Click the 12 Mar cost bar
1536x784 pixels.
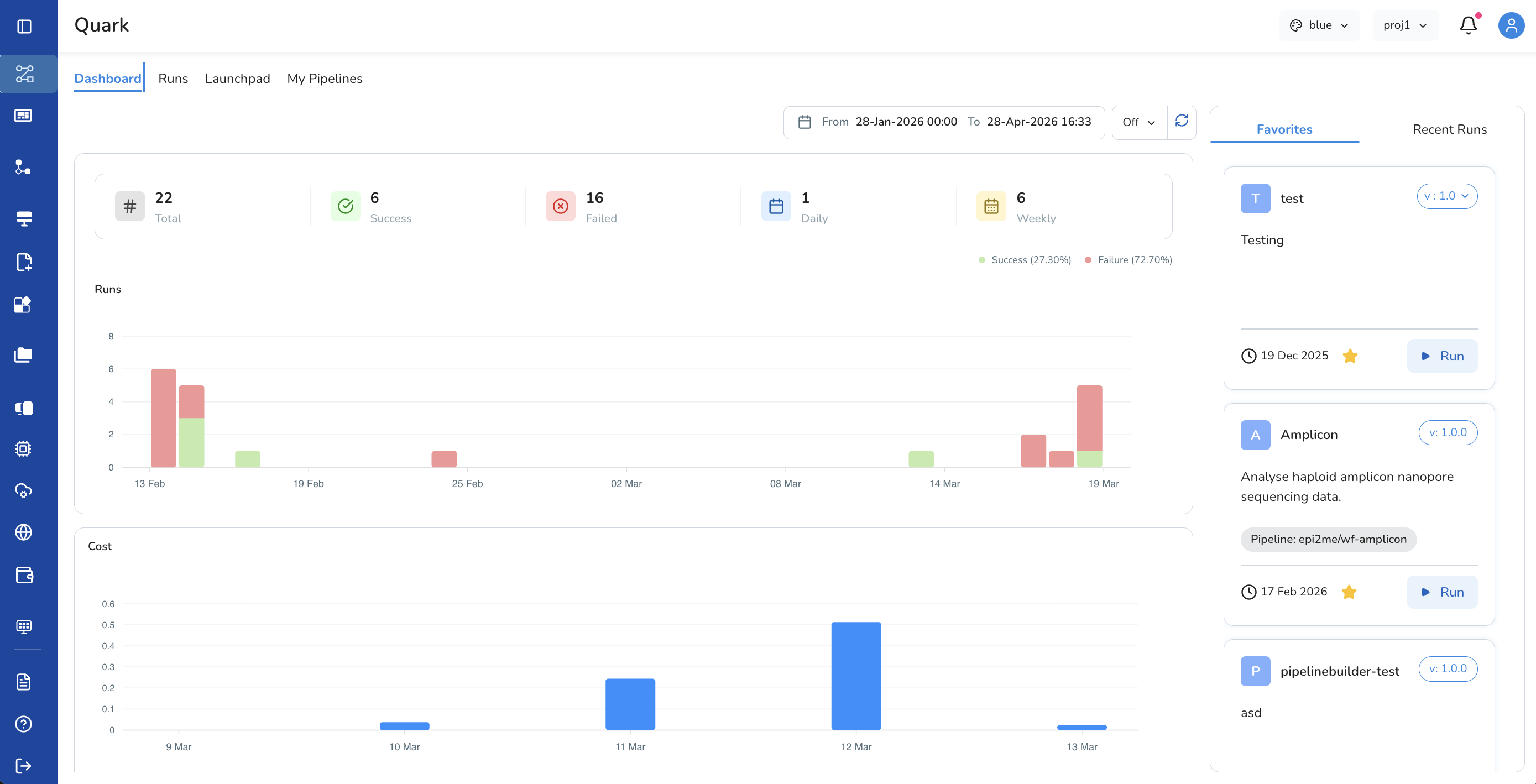click(x=856, y=676)
